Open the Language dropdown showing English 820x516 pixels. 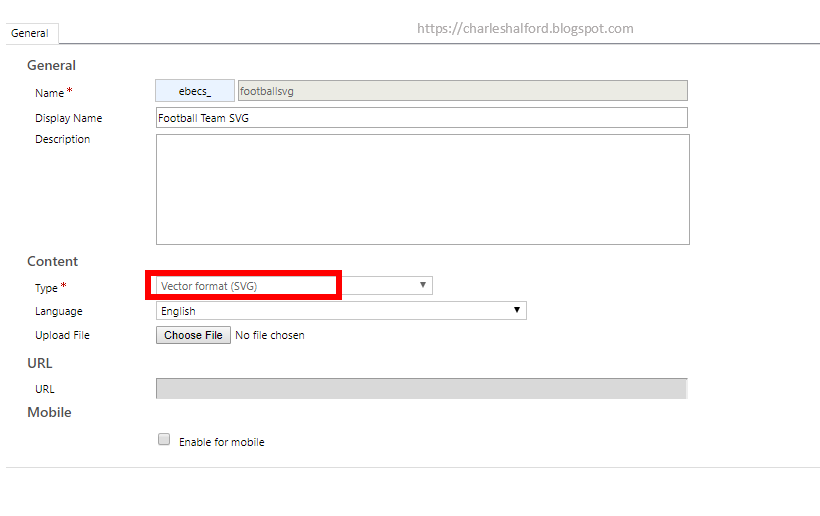[x=341, y=311]
